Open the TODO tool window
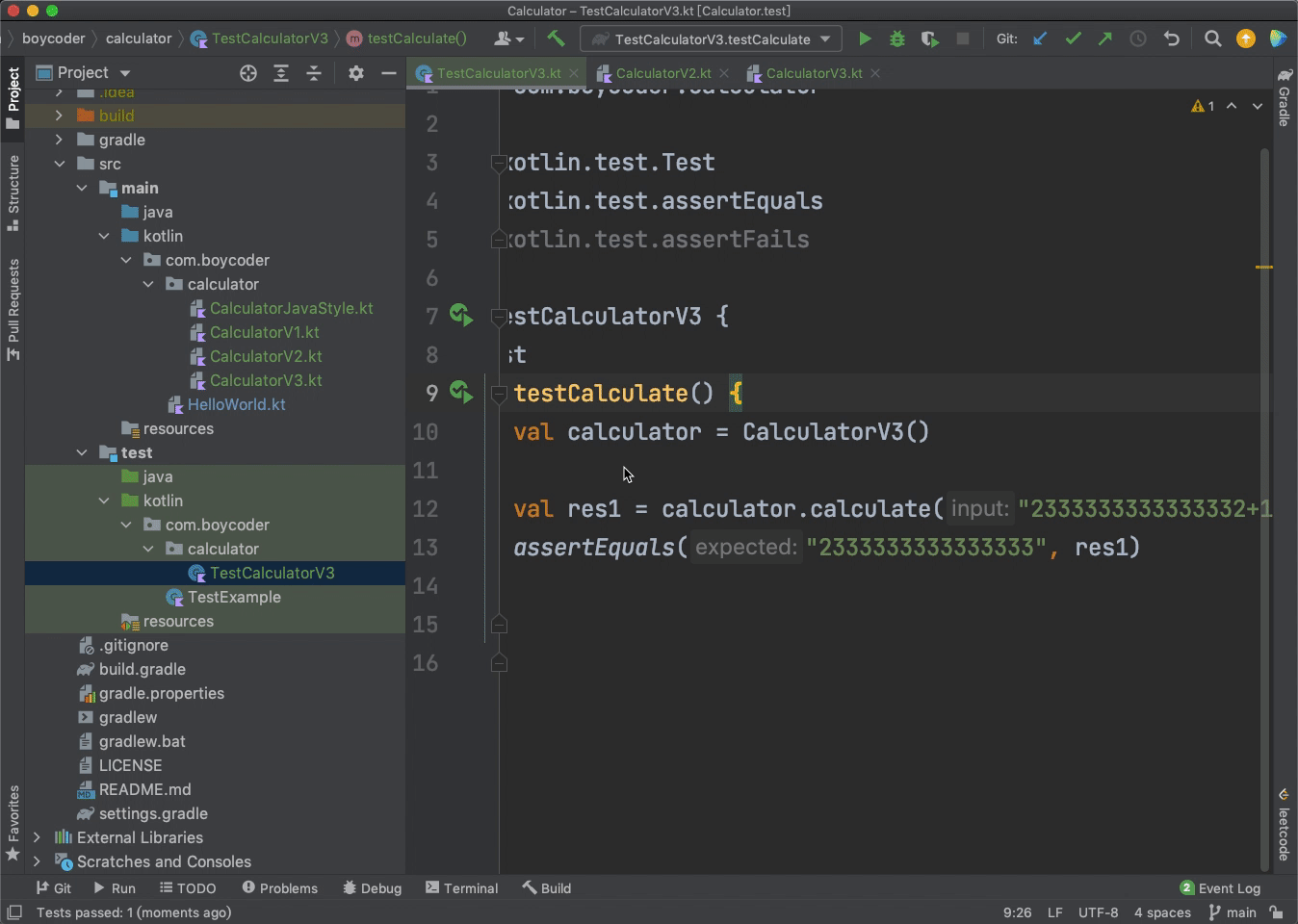The width and height of the screenshot is (1298, 924). pyautogui.click(x=188, y=888)
